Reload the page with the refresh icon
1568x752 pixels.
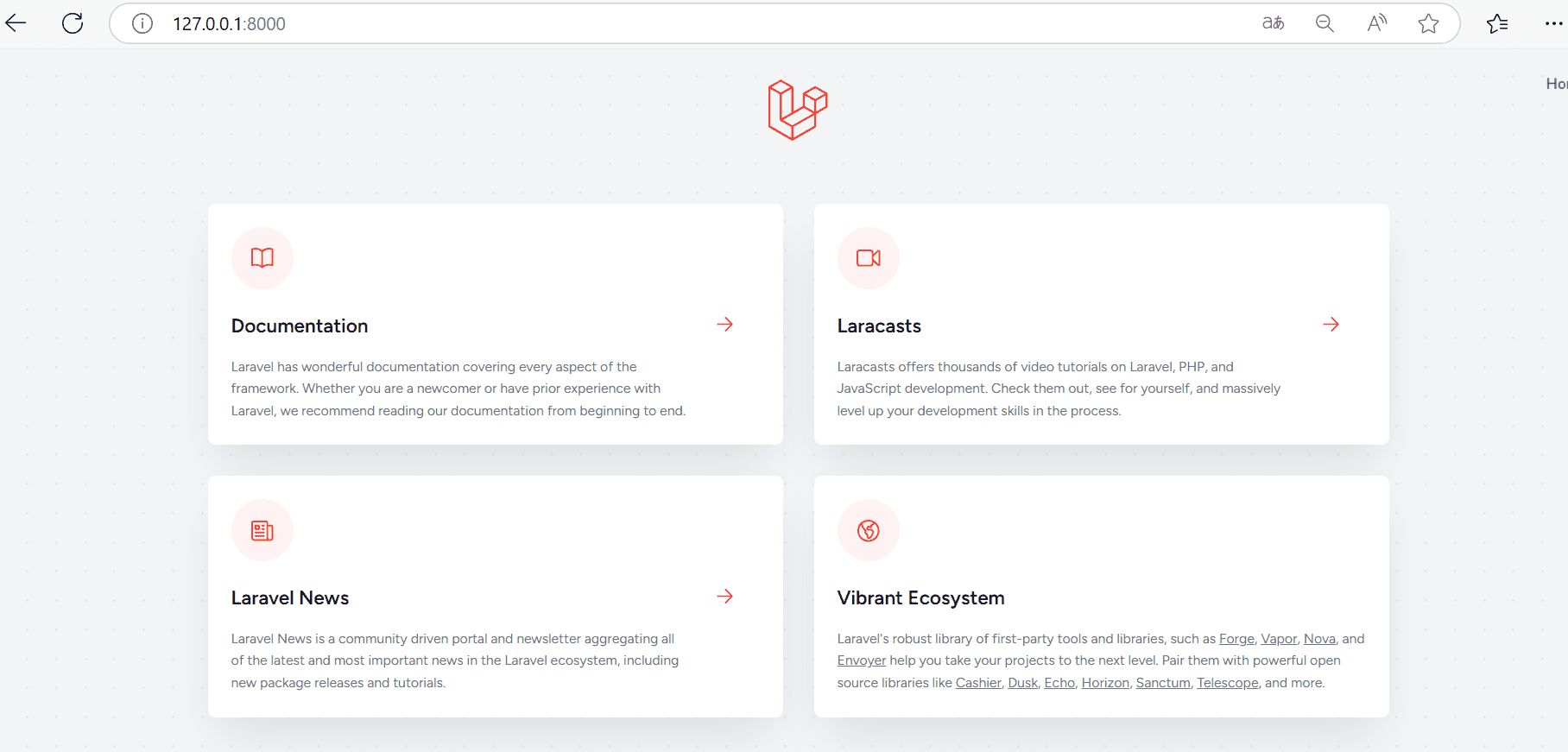click(x=73, y=23)
